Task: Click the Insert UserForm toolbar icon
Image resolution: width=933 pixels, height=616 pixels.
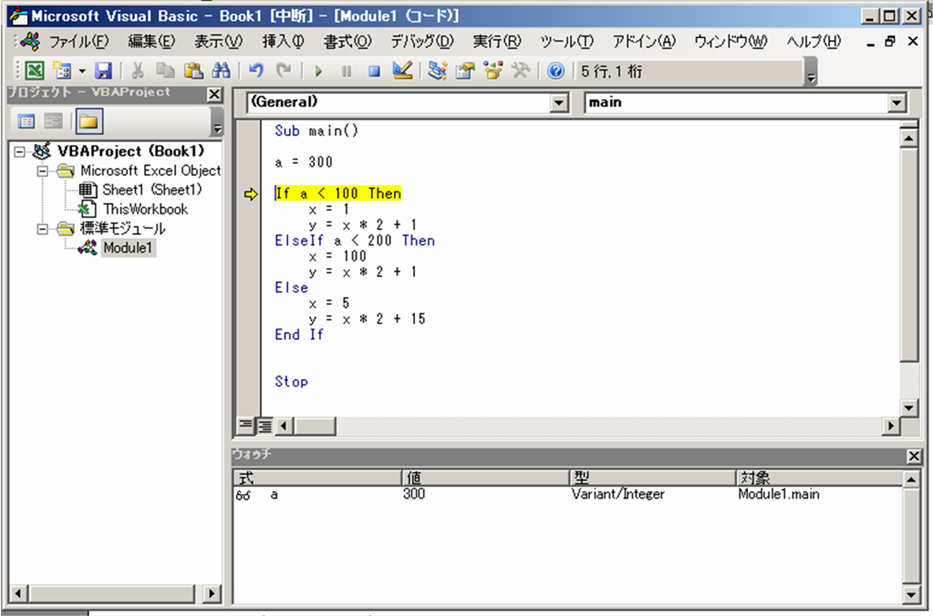Action: 62,71
